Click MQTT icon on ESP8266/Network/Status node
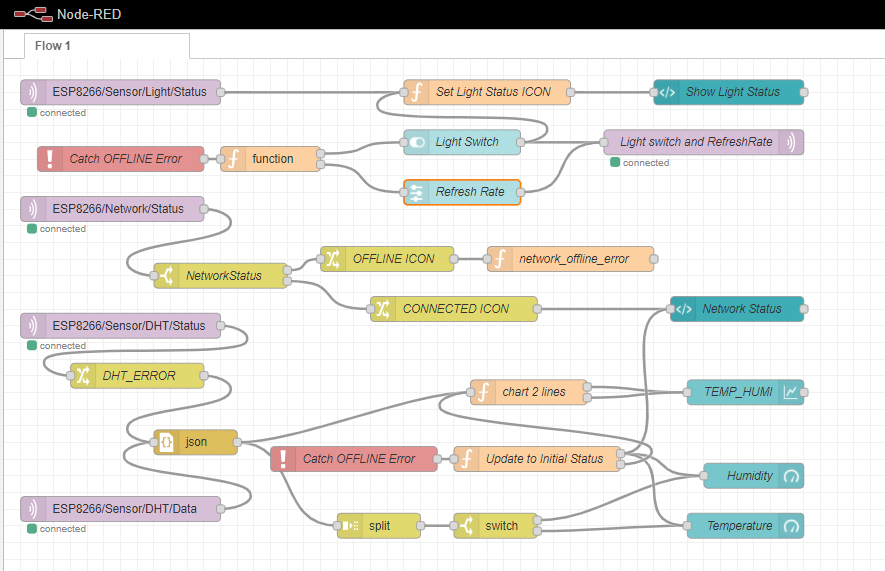Image resolution: width=885 pixels, height=571 pixels. pos(33,209)
